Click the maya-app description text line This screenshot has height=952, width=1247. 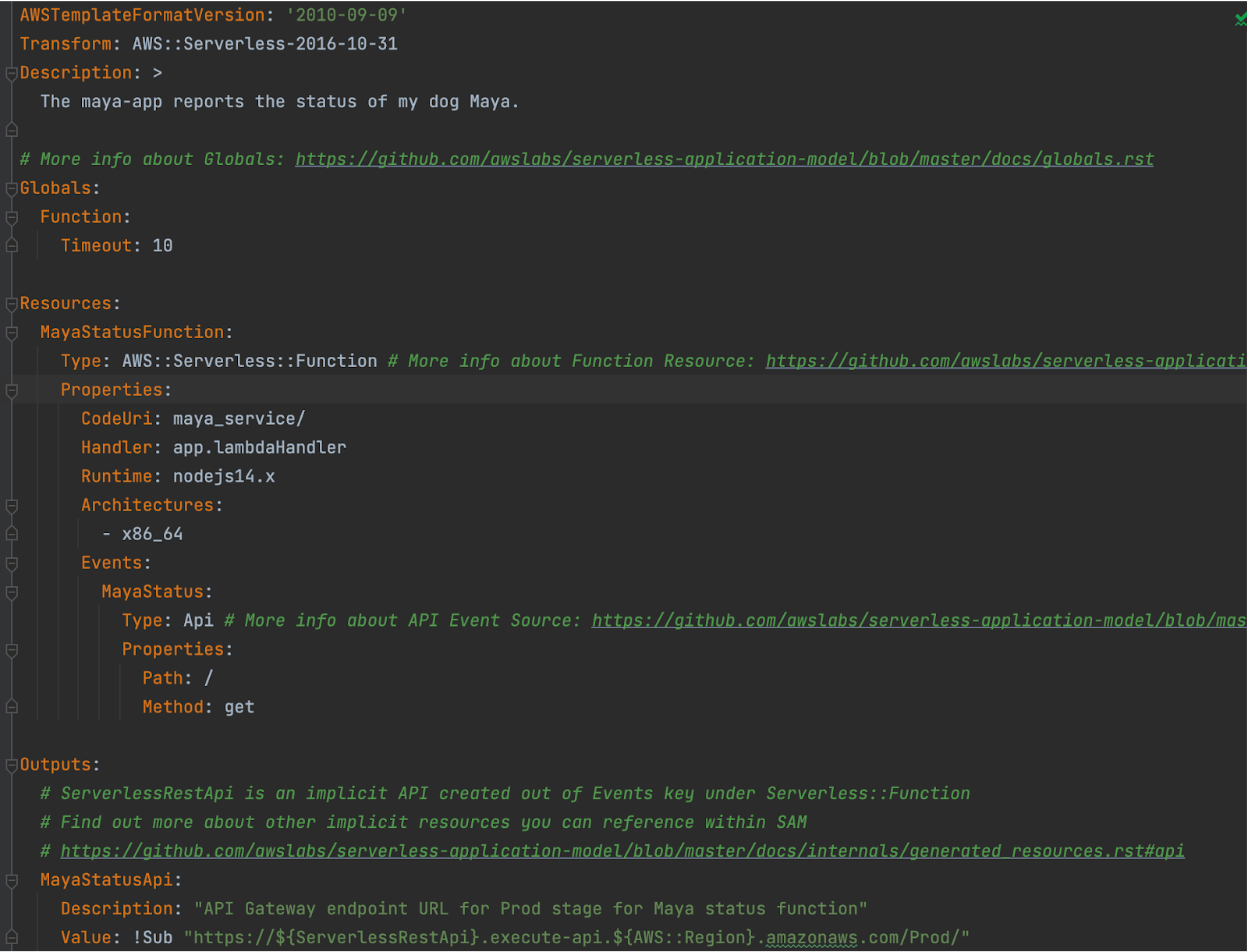pos(280,102)
